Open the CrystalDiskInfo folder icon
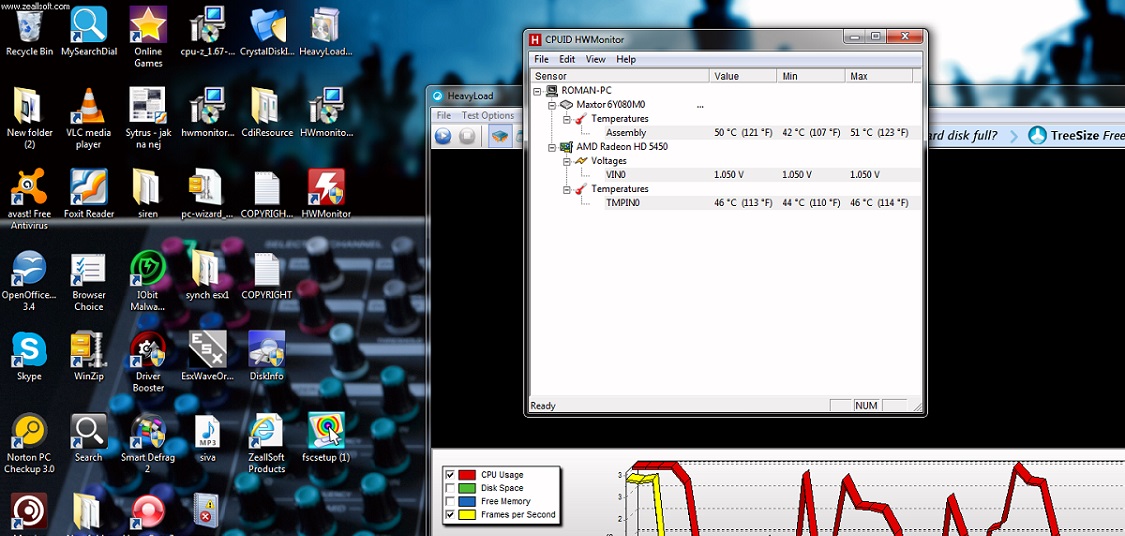 click(267, 32)
